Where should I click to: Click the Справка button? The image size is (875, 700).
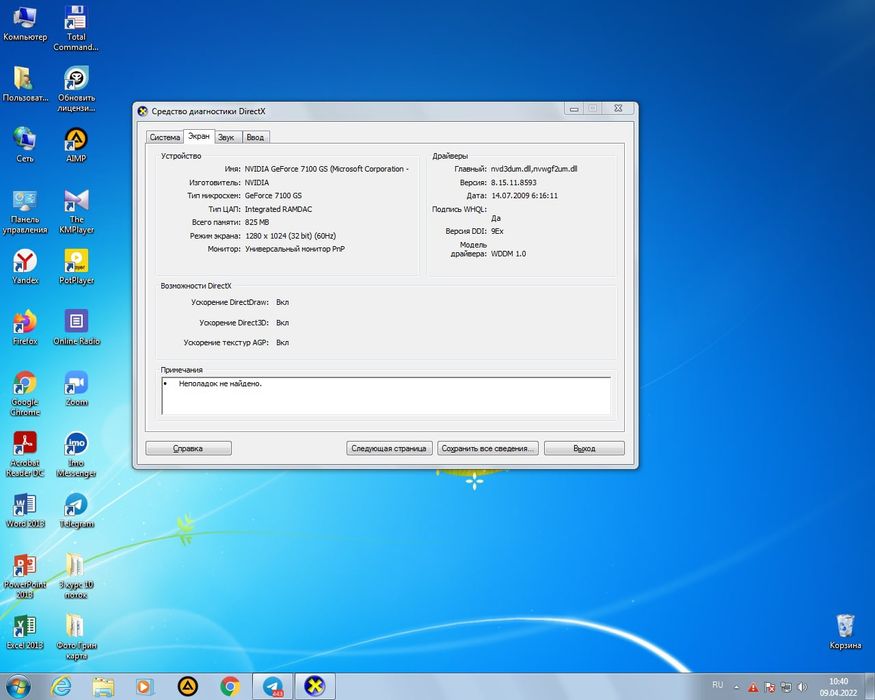(188, 448)
